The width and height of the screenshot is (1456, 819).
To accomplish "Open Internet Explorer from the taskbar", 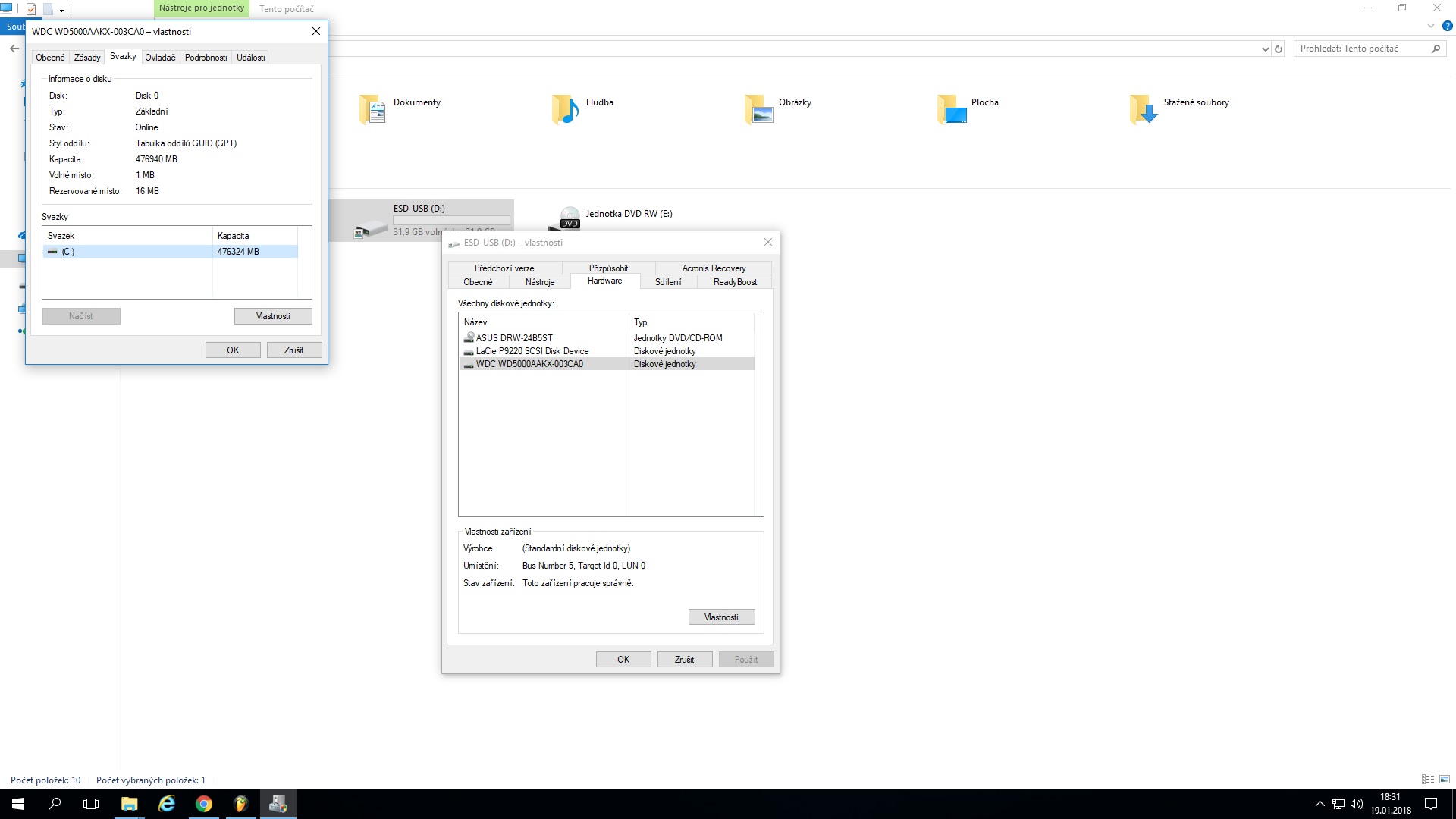I will coord(166,804).
